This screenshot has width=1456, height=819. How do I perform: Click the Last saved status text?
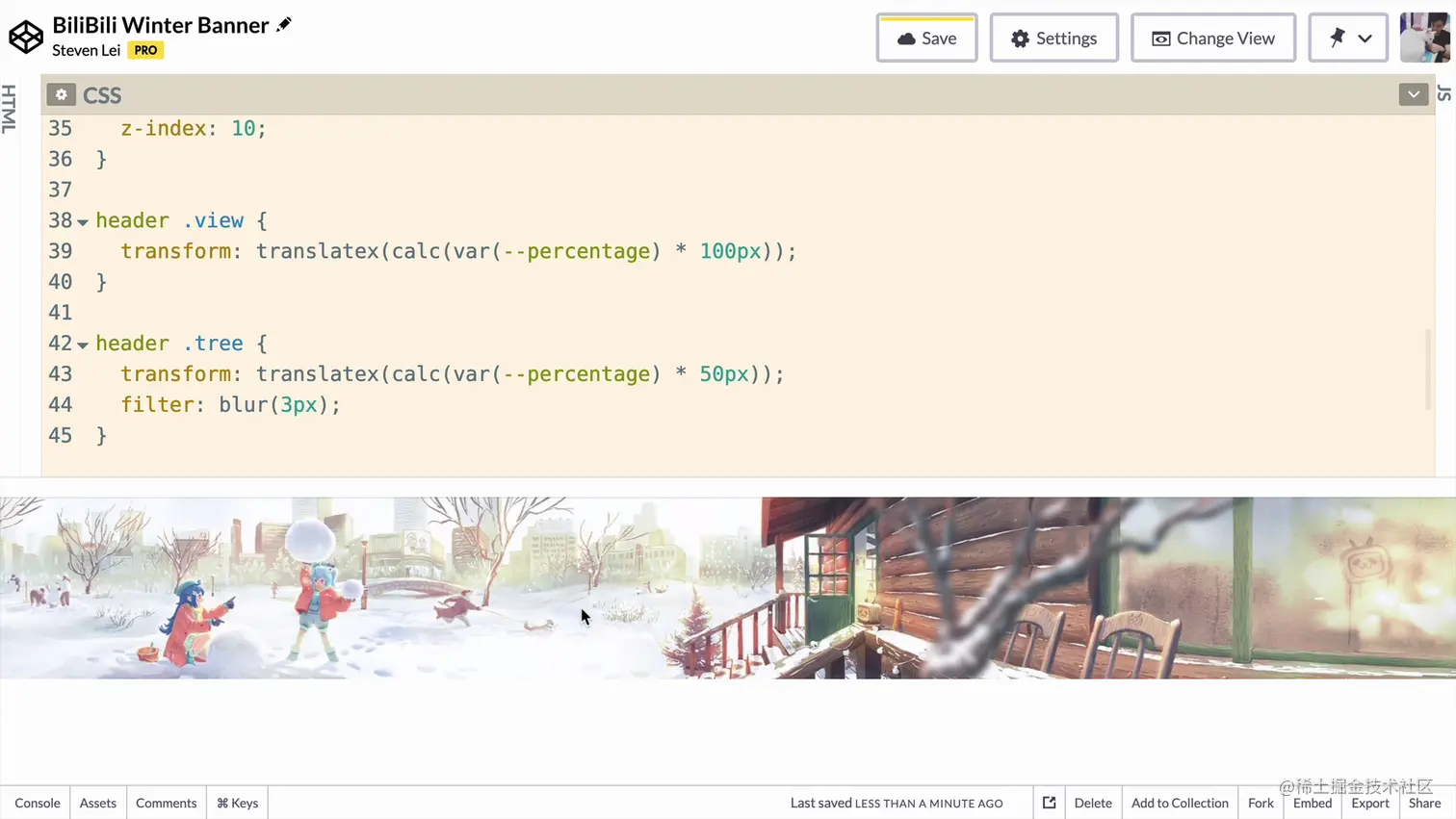(897, 803)
